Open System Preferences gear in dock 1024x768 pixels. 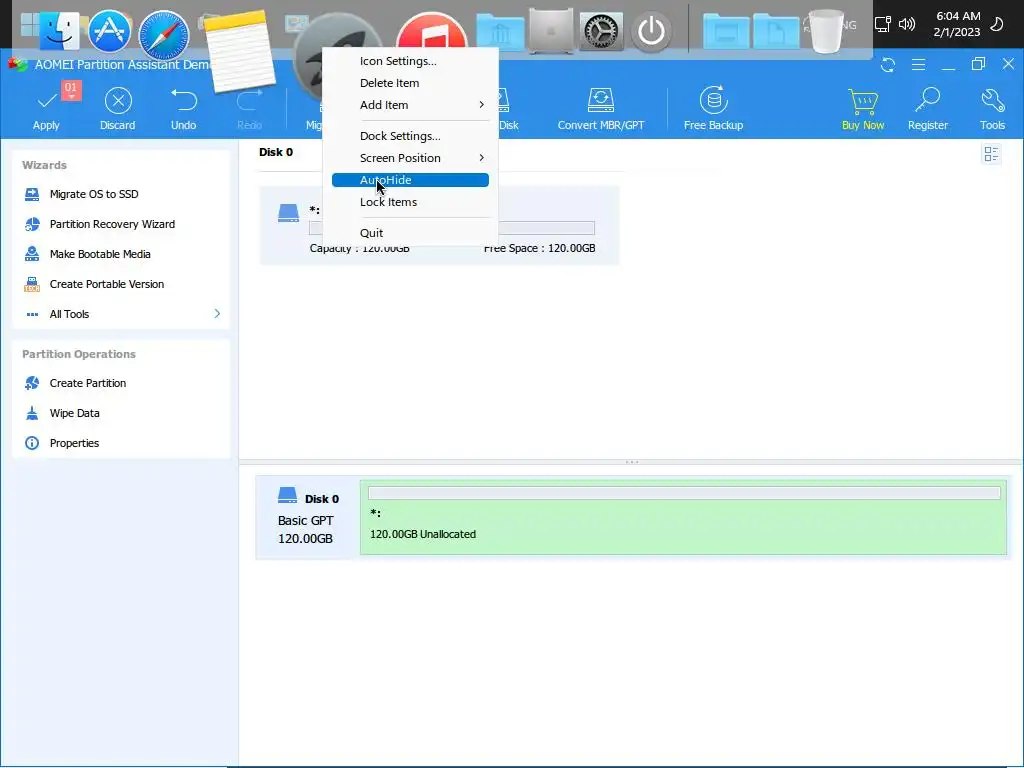(601, 30)
